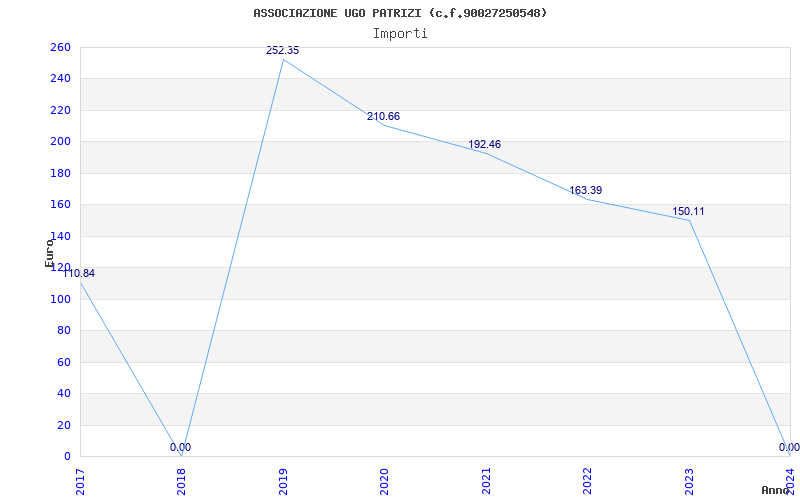This screenshot has width=800, height=500.
Task: Click the 2022 x-axis year label
Action: (x=587, y=481)
